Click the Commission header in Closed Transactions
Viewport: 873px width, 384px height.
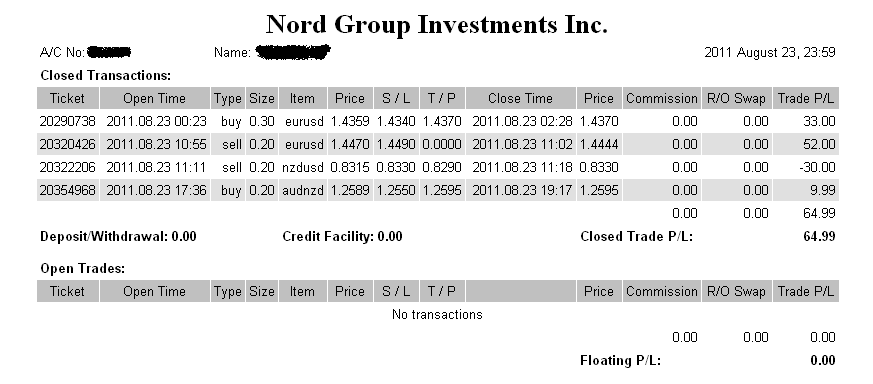pyautogui.click(x=661, y=99)
